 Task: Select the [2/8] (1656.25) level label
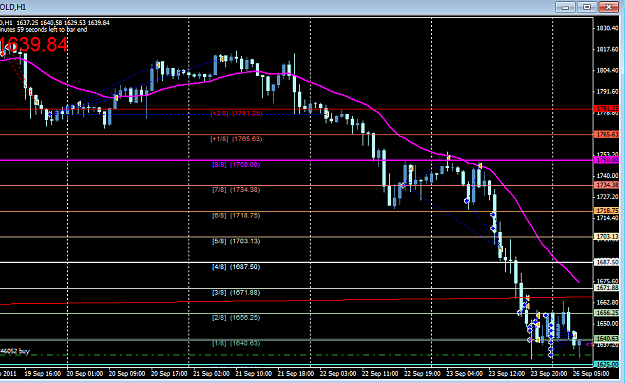click(x=236, y=318)
